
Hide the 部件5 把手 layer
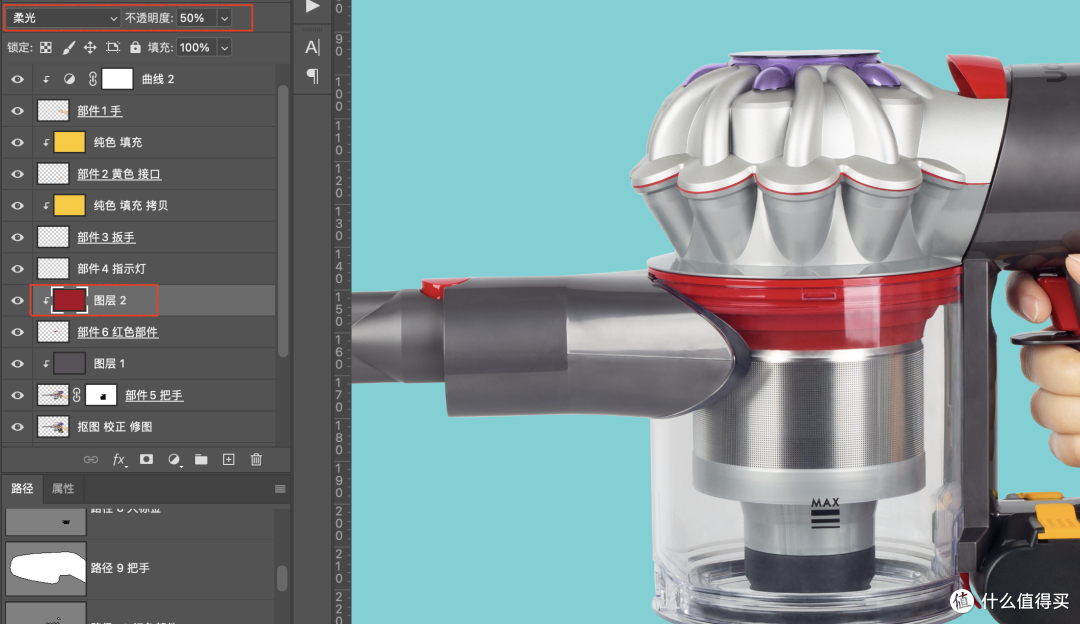tap(18, 396)
